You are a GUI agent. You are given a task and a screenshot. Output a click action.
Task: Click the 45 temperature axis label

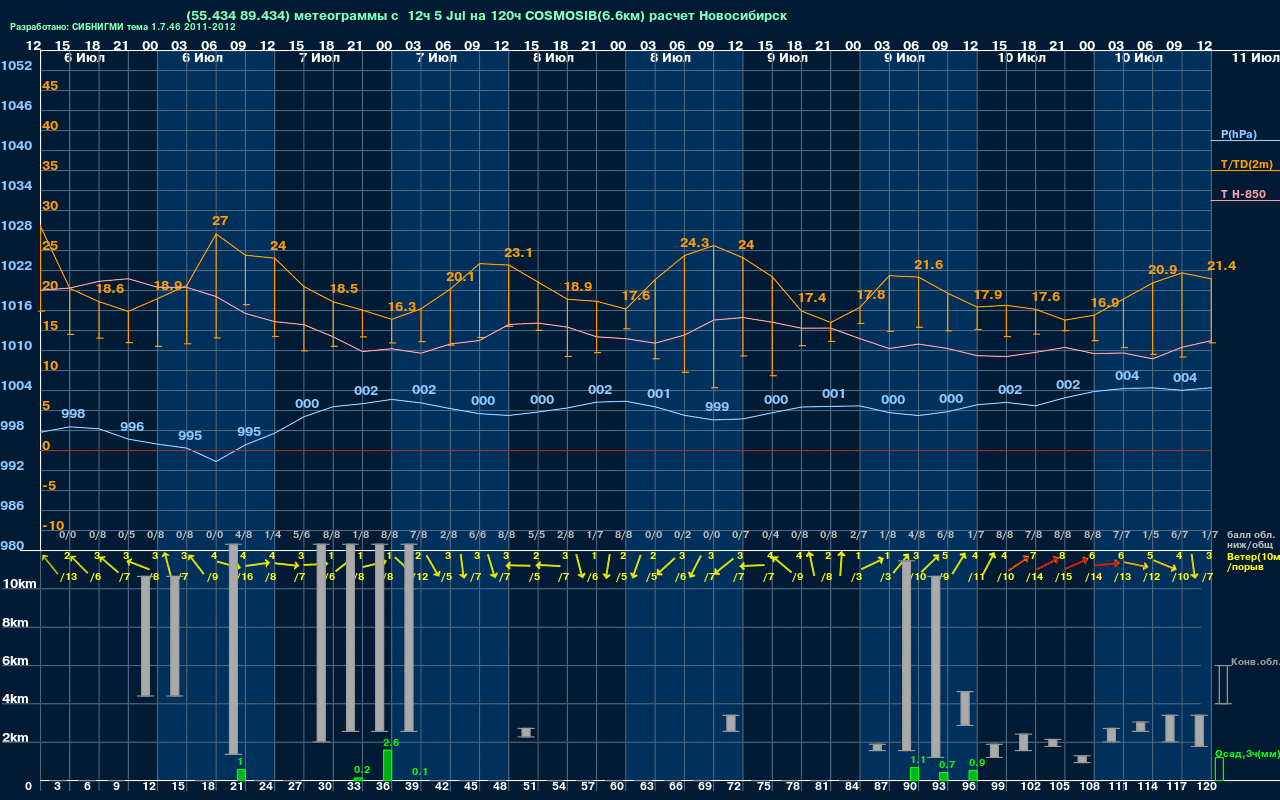point(50,86)
